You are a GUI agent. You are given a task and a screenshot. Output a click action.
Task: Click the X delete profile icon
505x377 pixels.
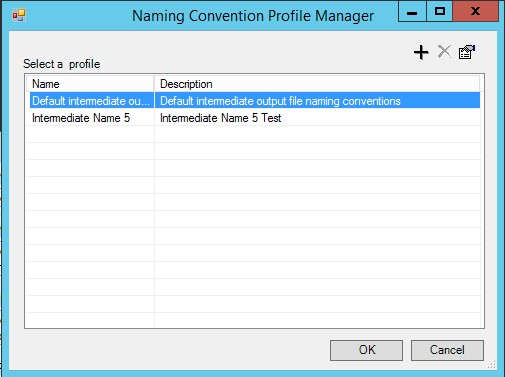pyautogui.click(x=444, y=52)
